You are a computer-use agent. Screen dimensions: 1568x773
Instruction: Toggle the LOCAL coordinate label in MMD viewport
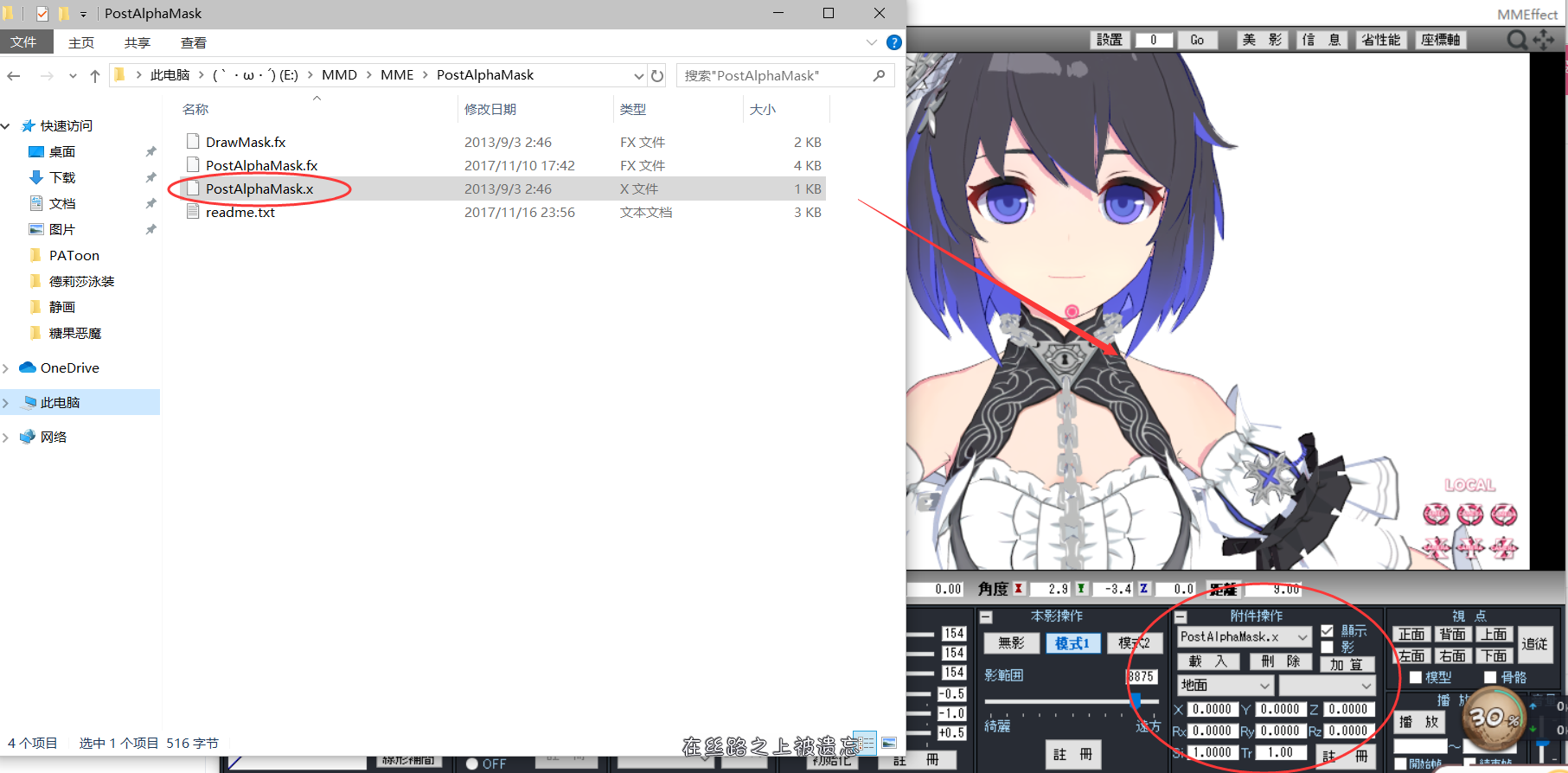coord(1470,485)
